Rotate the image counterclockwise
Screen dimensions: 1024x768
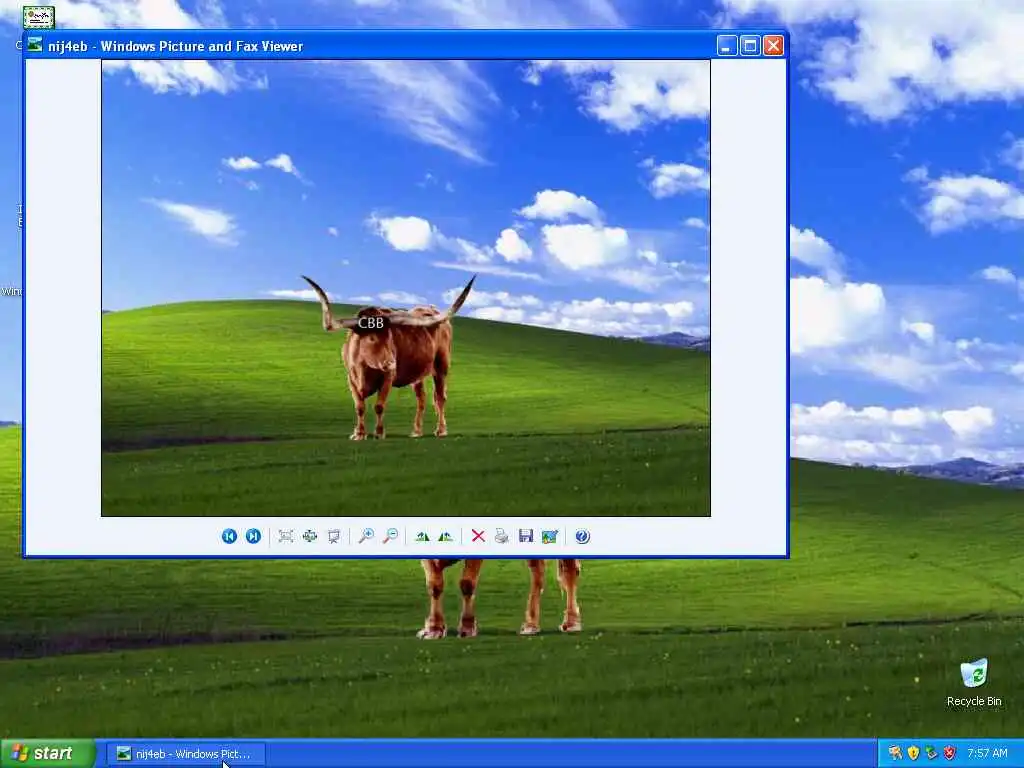(446, 536)
